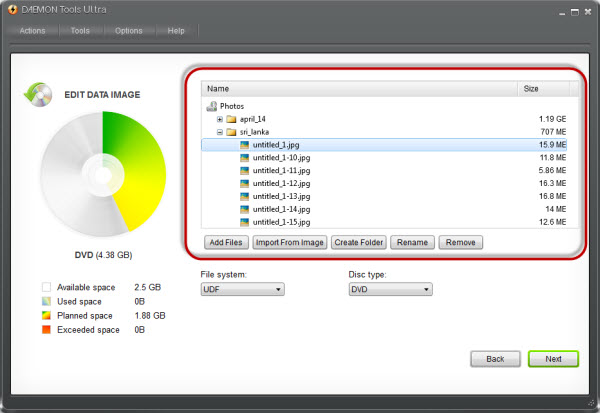Click the 5.86 MB size value
600x413 pixels.
pos(553,171)
